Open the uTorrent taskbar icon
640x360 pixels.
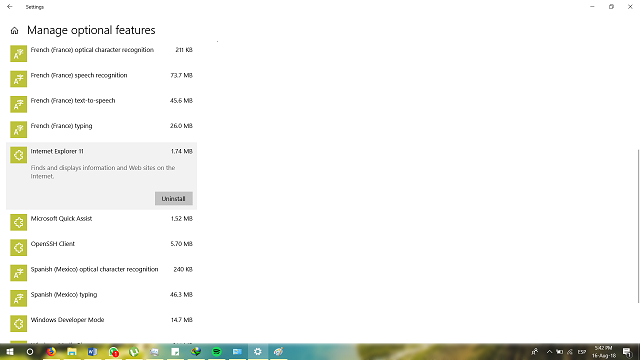point(134,351)
